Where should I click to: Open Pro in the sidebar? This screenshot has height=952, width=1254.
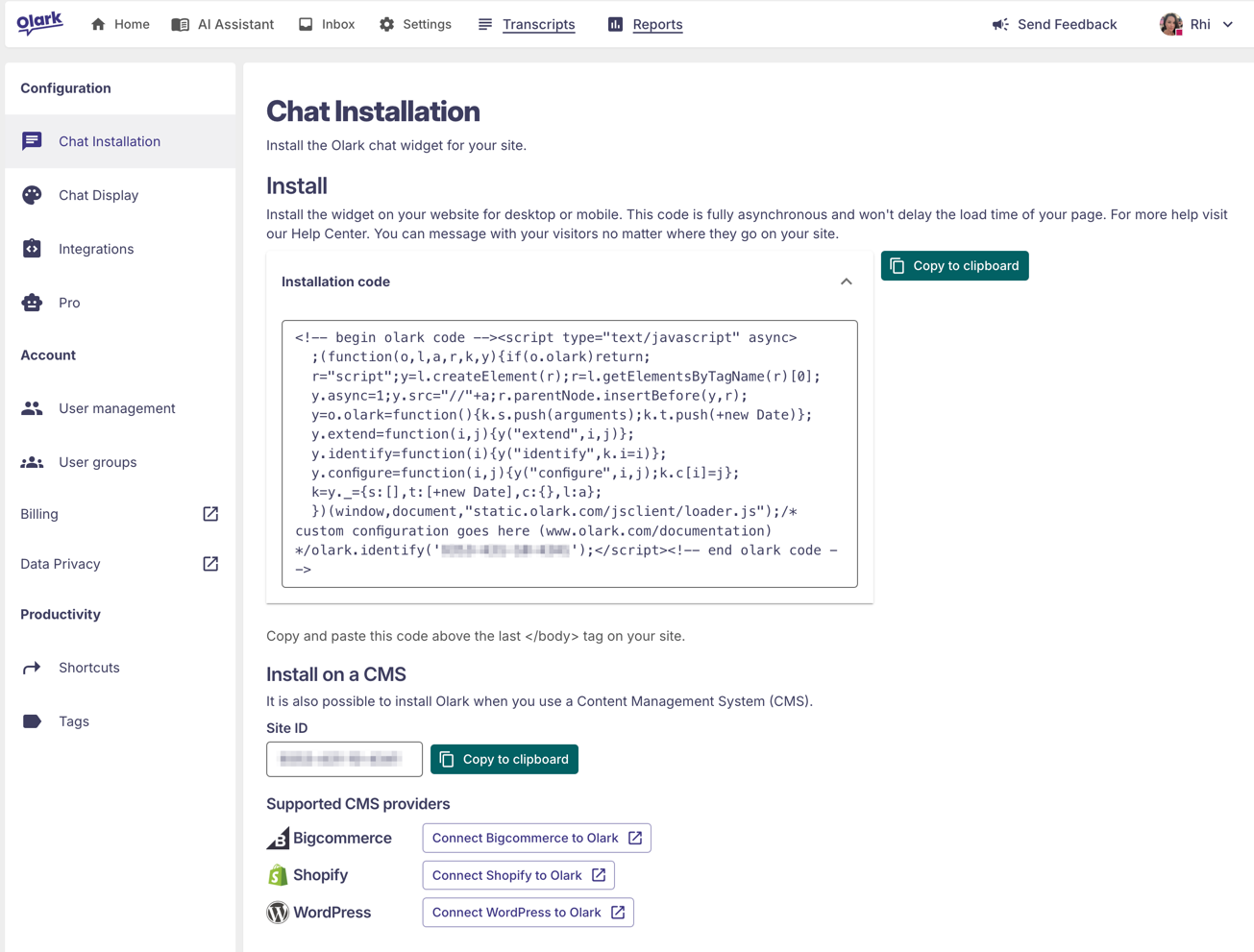[x=120, y=303]
